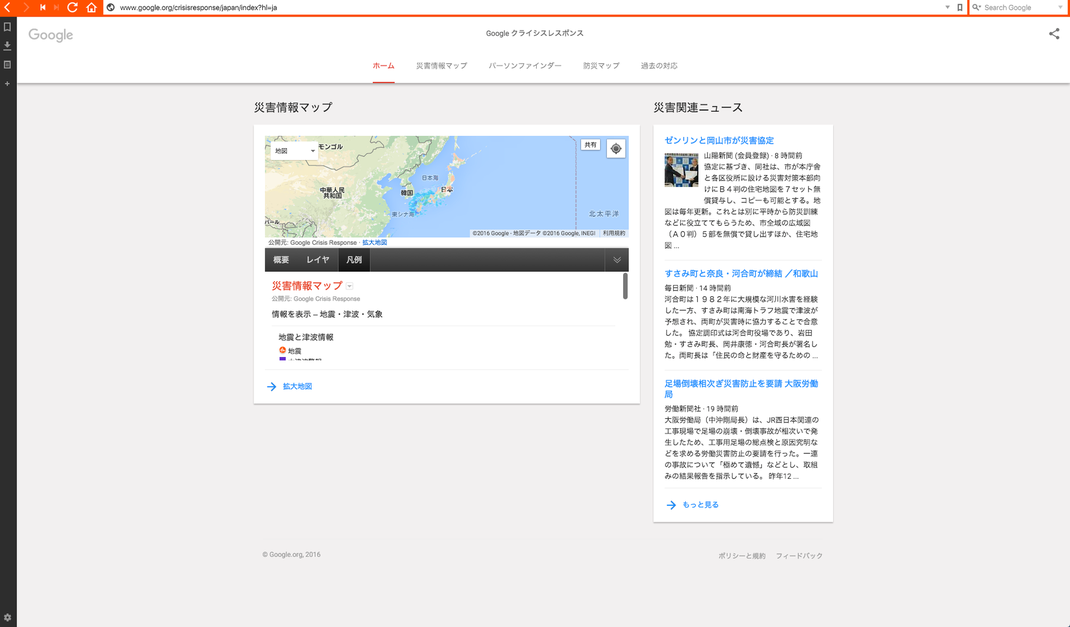Open the 拡大地図 link below legend

[298, 386]
